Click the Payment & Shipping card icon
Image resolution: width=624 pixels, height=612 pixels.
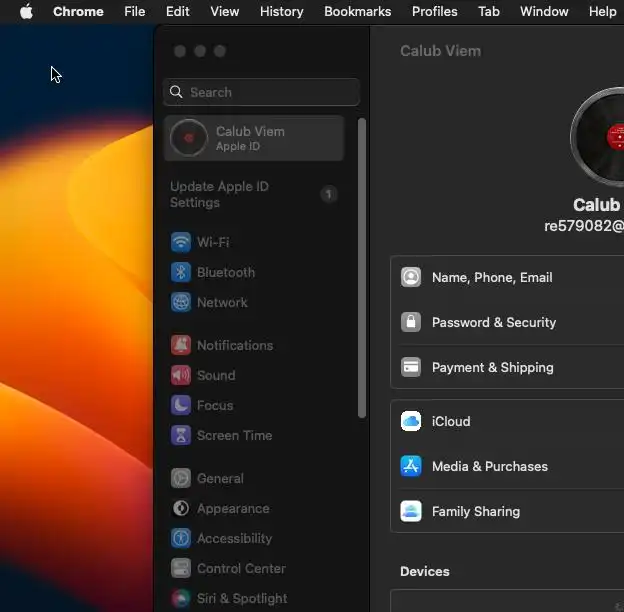click(x=411, y=367)
